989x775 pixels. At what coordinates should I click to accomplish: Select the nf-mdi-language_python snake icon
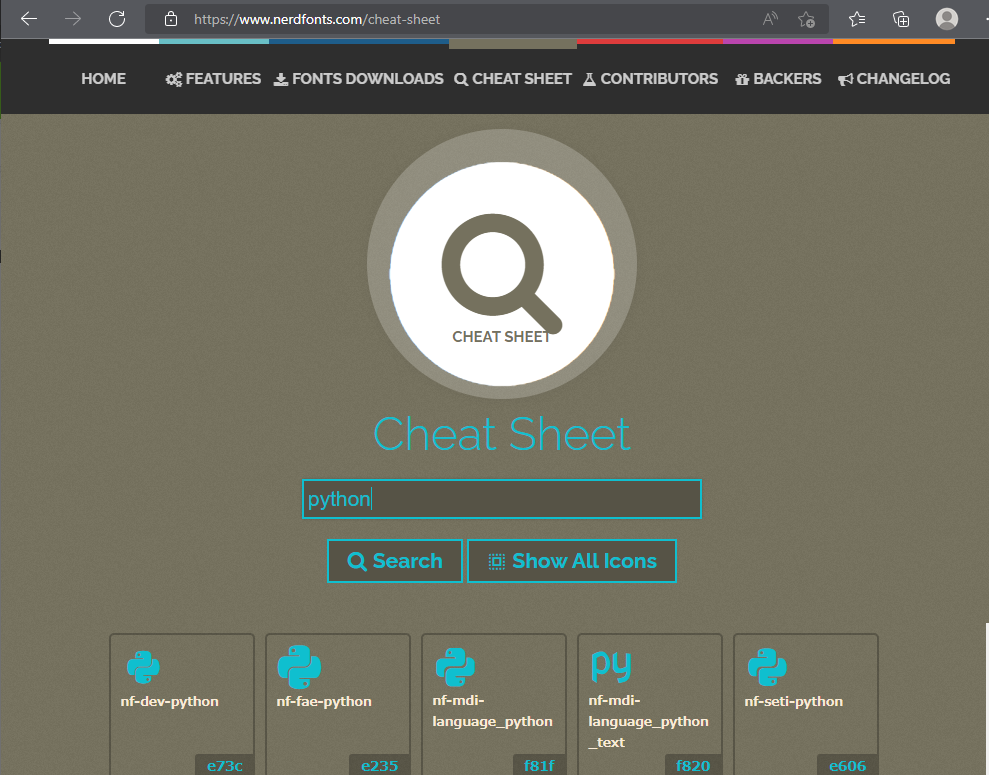pyautogui.click(x=455, y=667)
